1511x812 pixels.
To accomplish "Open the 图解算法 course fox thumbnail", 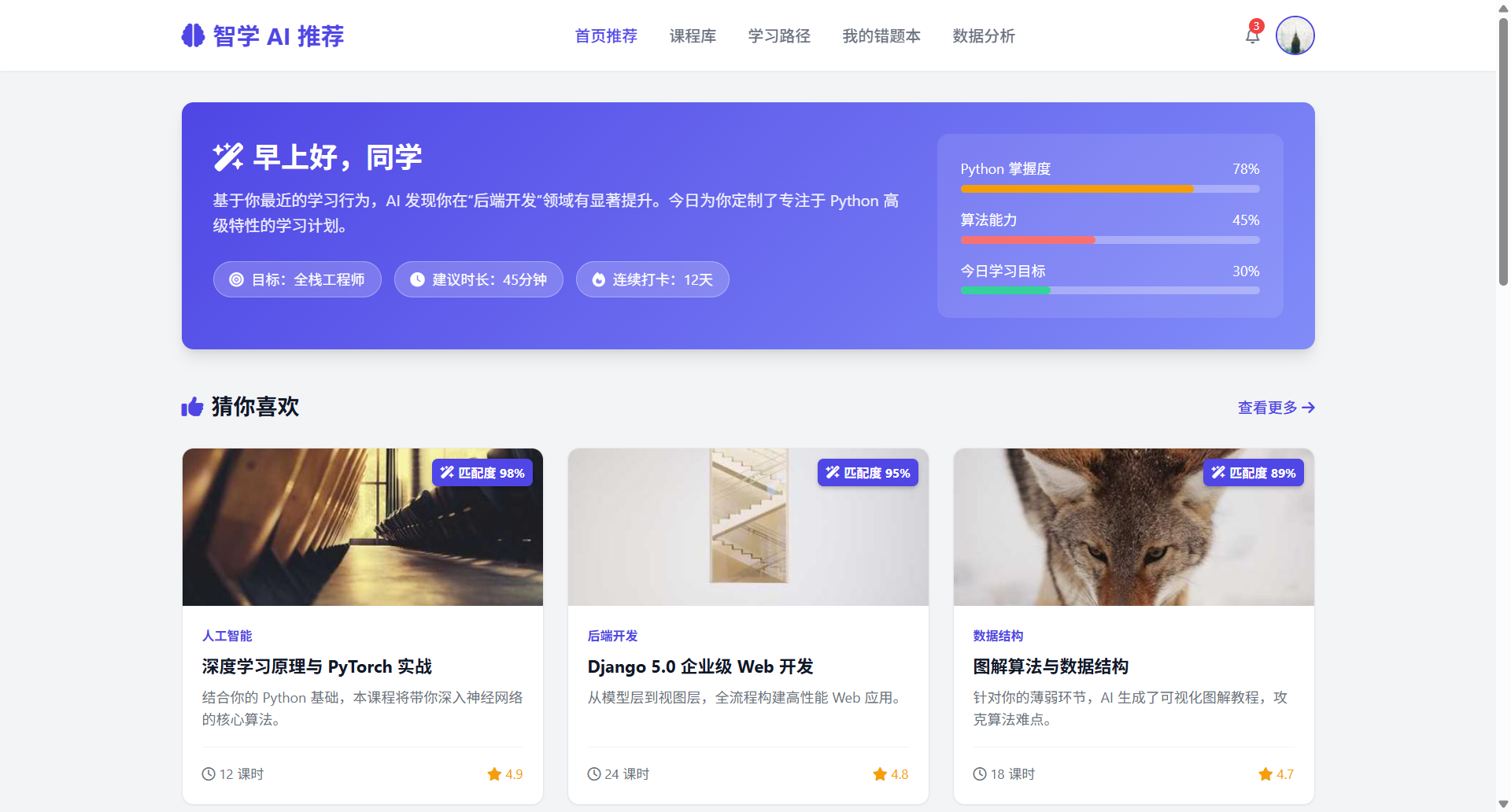I will (x=1134, y=527).
